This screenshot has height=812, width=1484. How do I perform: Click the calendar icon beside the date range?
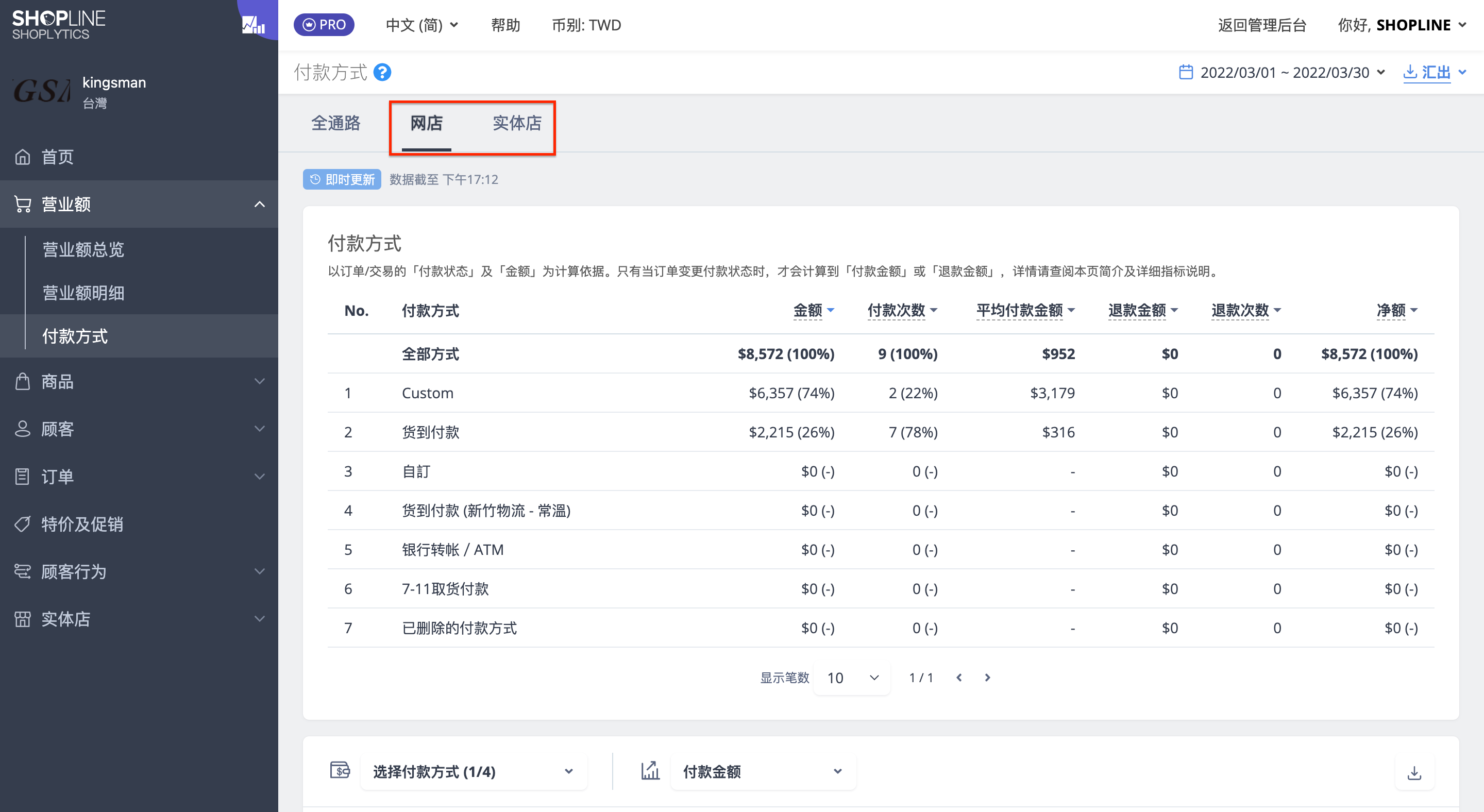point(1186,73)
